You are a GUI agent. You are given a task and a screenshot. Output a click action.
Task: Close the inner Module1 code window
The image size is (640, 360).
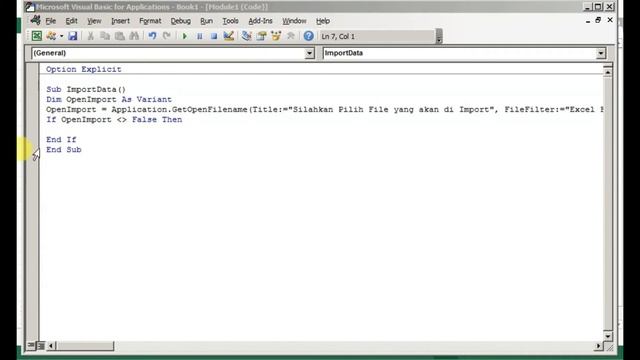point(610,20)
